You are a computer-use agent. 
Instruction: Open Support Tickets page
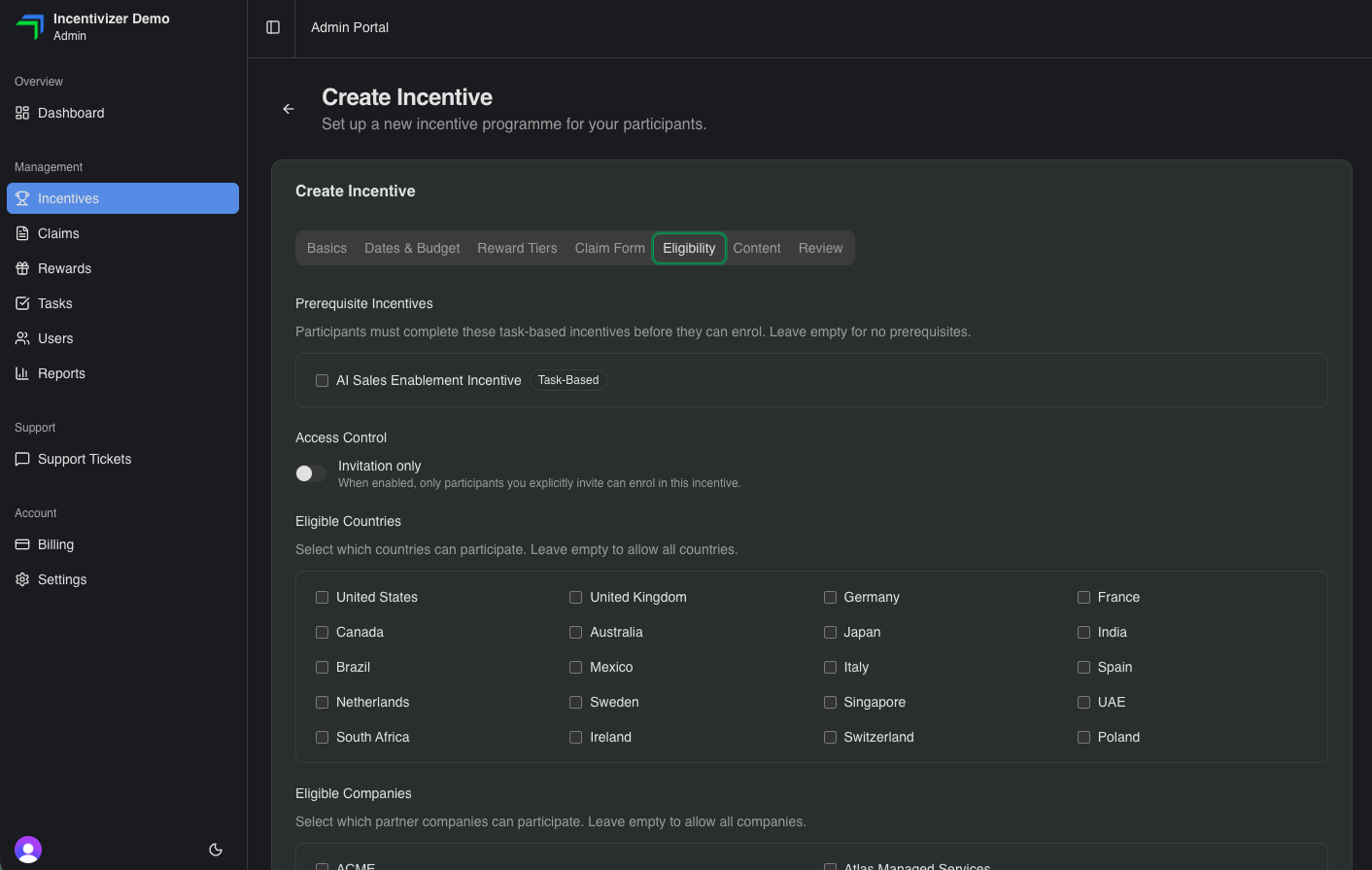pyautogui.click(x=122, y=459)
